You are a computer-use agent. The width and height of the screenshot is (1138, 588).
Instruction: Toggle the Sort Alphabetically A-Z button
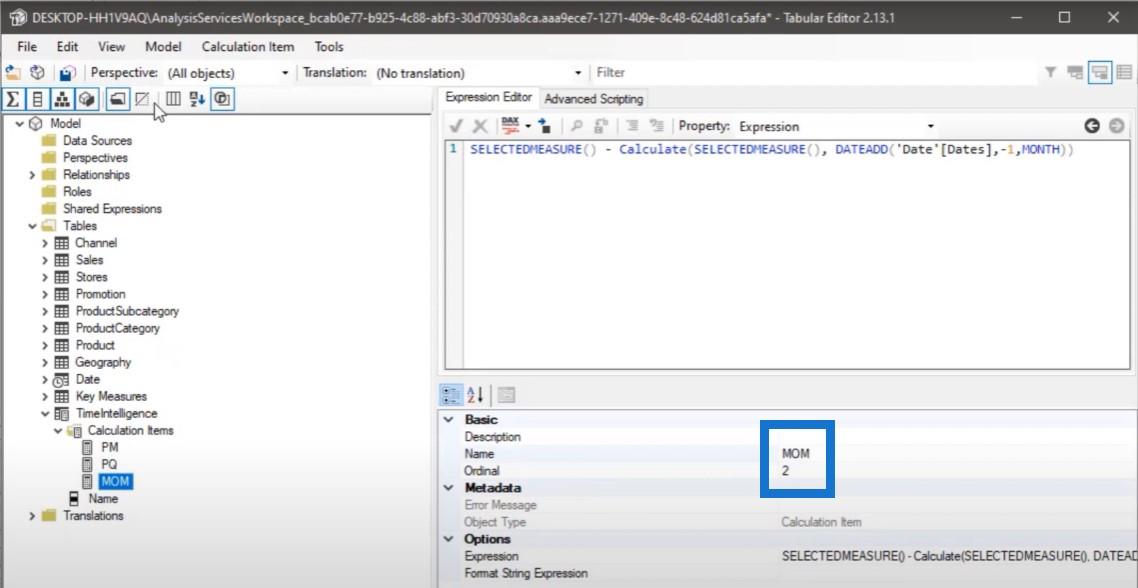tap(197, 99)
